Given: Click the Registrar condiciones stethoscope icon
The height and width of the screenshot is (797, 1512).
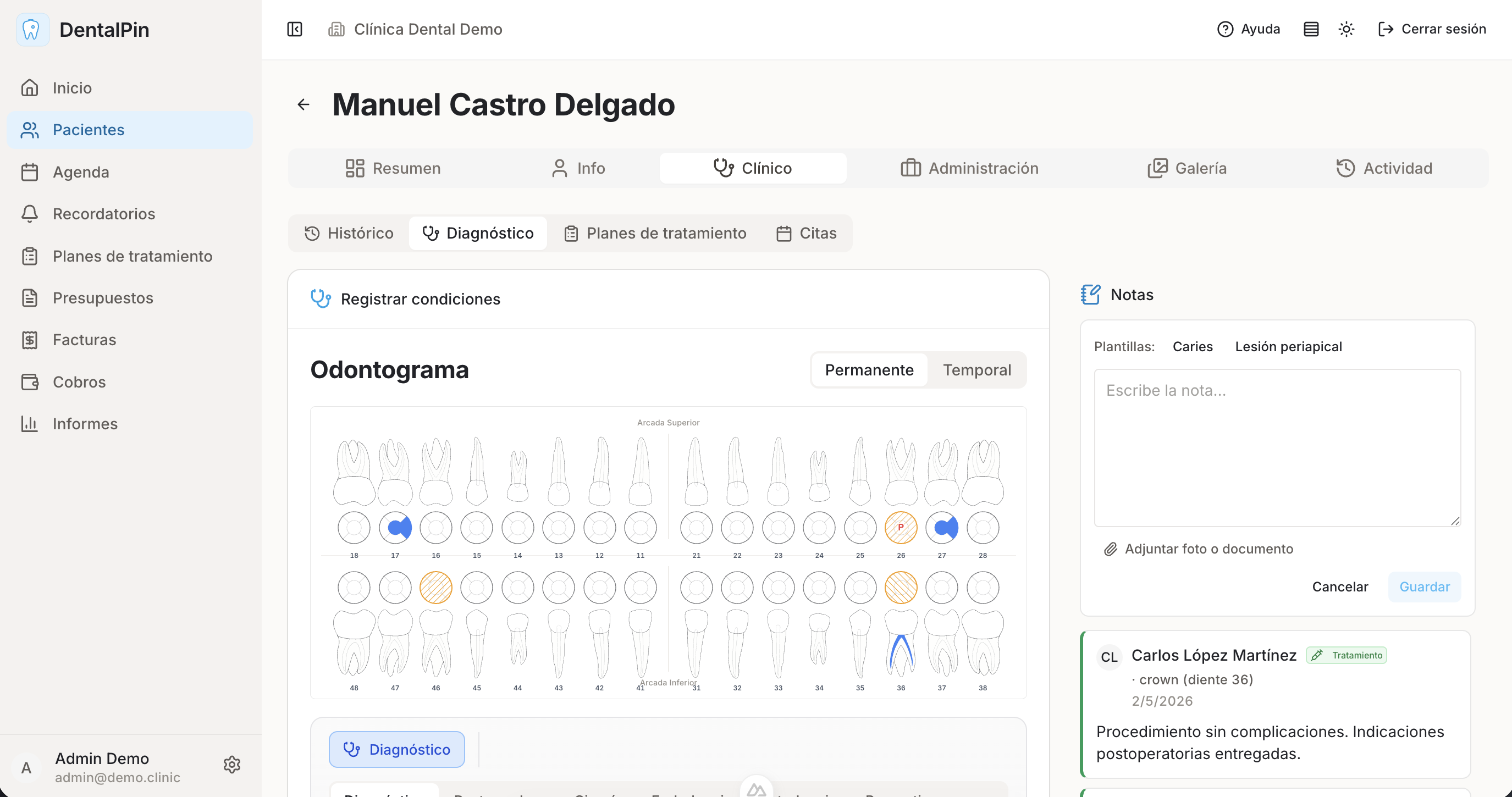Looking at the screenshot, I should [x=321, y=298].
